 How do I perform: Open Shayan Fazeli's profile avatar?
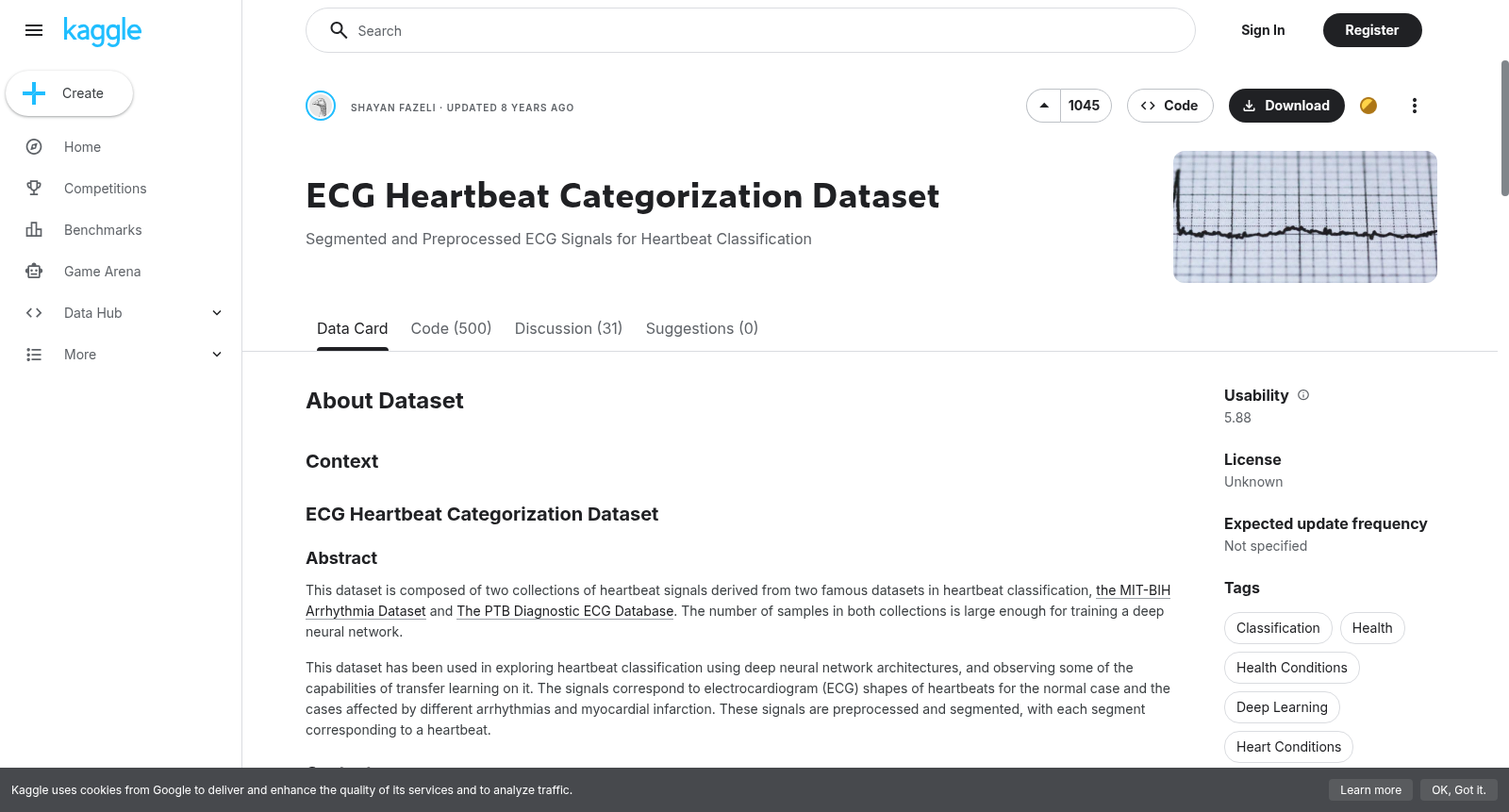tap(321, 106)
